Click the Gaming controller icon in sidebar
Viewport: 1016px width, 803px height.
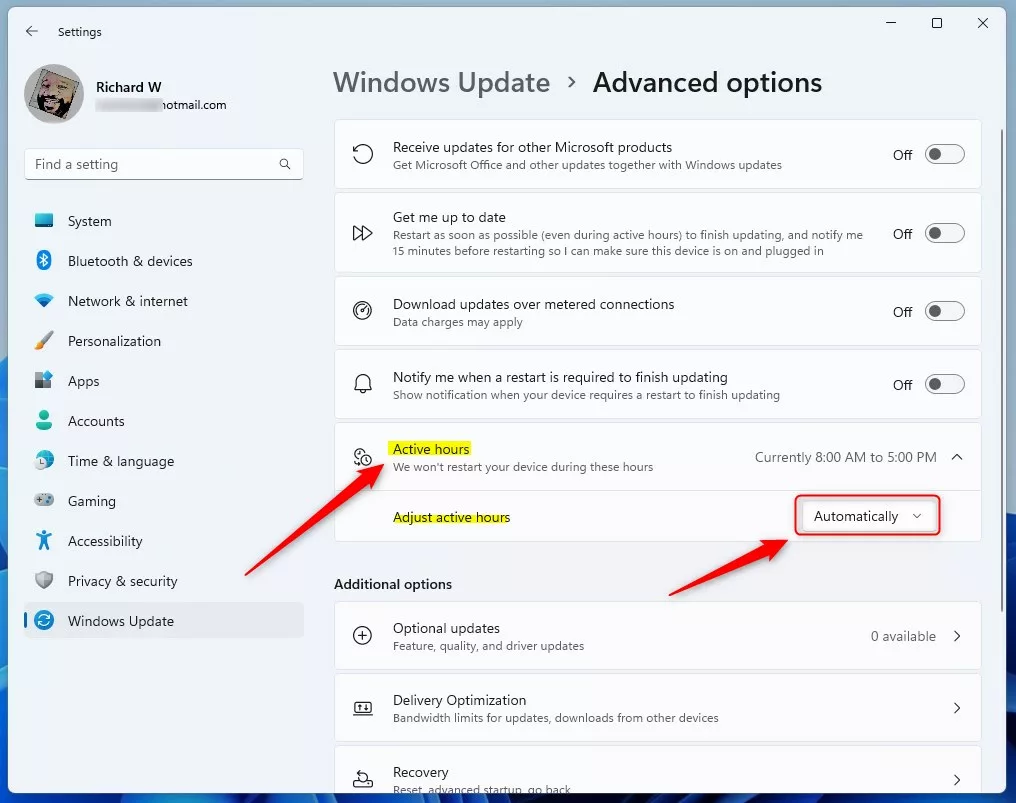click(44, 501)
